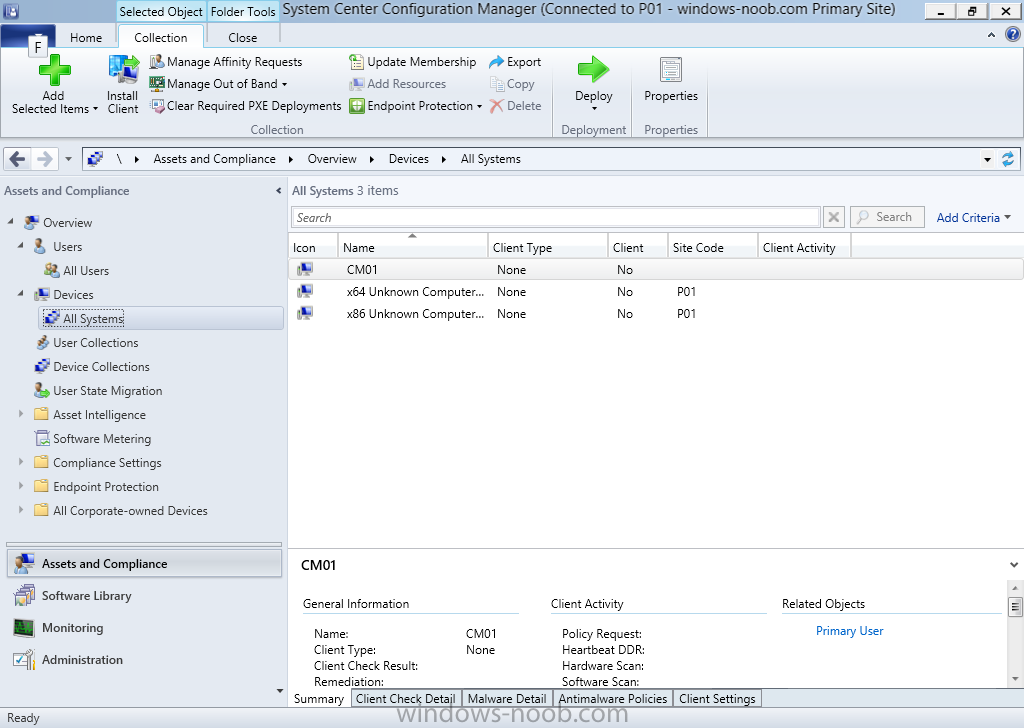This screenshot has width=1024, height=728.
Task: Go back with the navigation back arrow
Action: (18, 159)
